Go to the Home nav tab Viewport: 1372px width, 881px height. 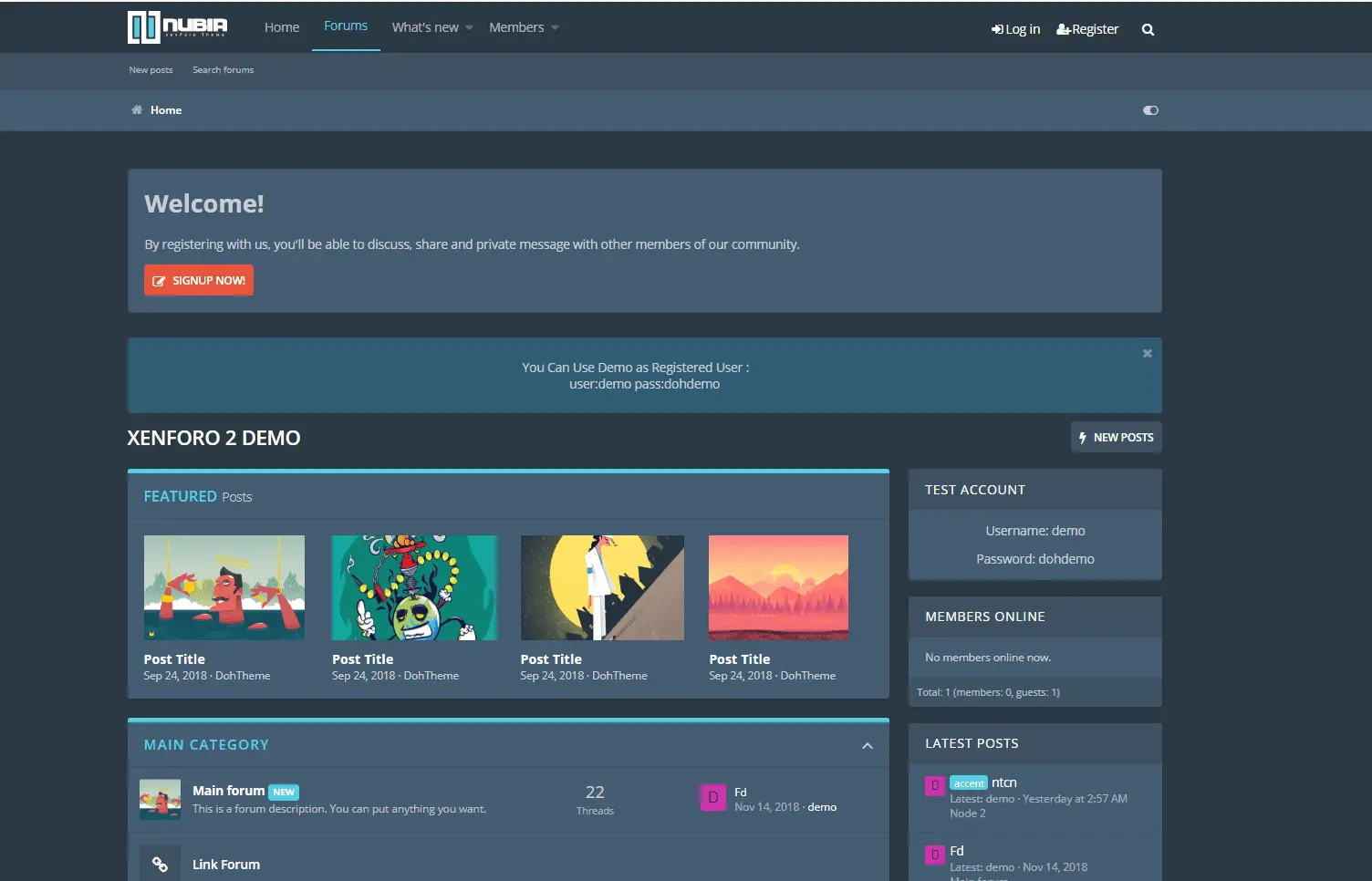click(282, 27)
